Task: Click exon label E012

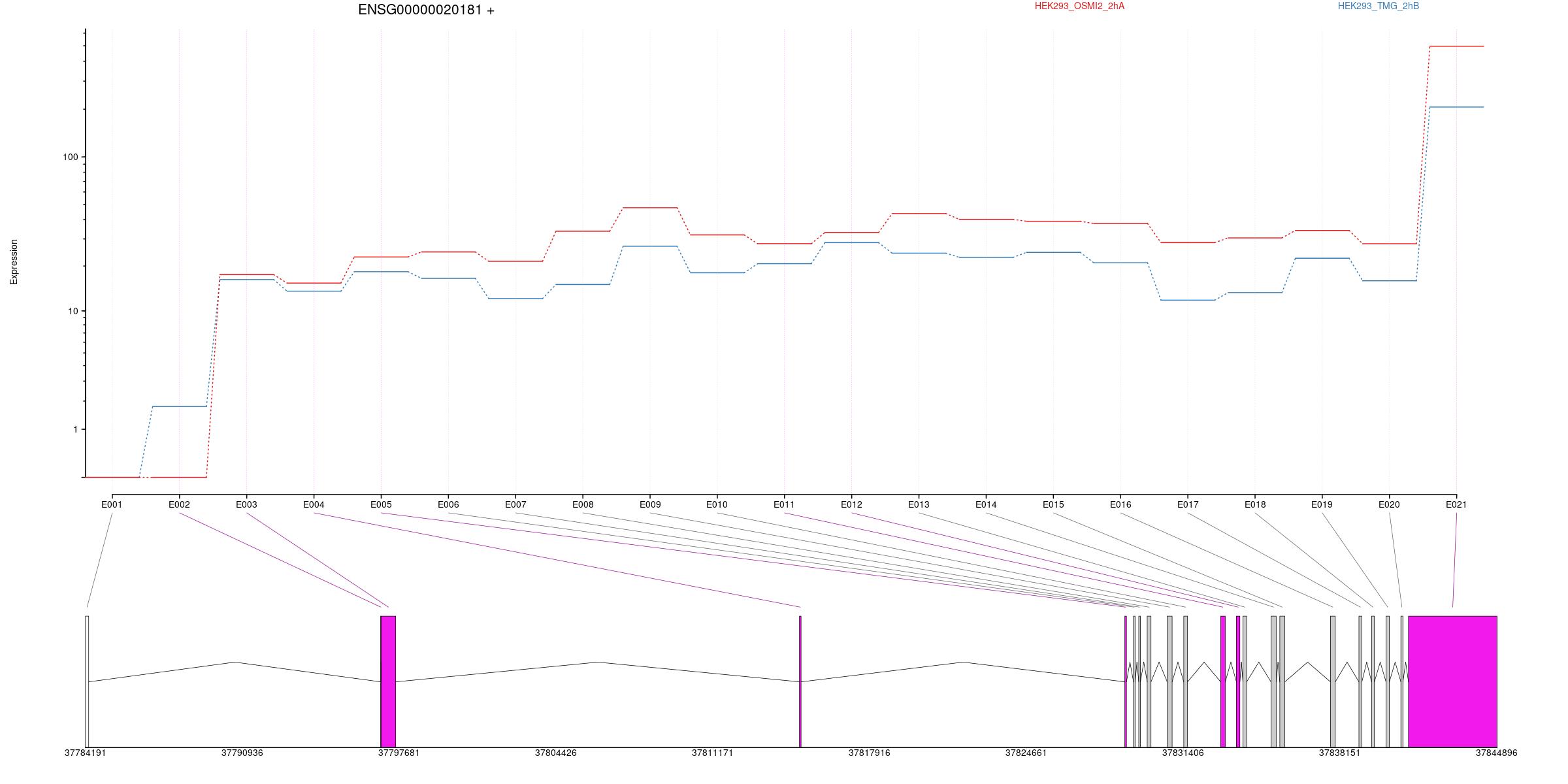Action: pyautogui.click(x=851, y=504)
